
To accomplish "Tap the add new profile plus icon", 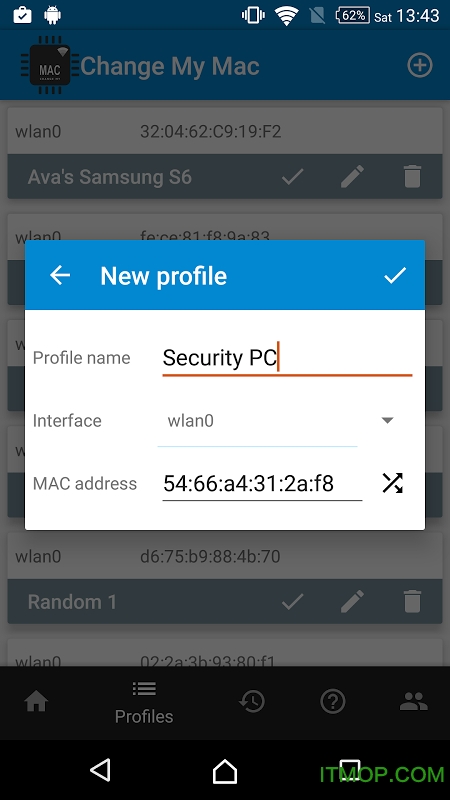I will pyautogui.click(x=420, y=65).
